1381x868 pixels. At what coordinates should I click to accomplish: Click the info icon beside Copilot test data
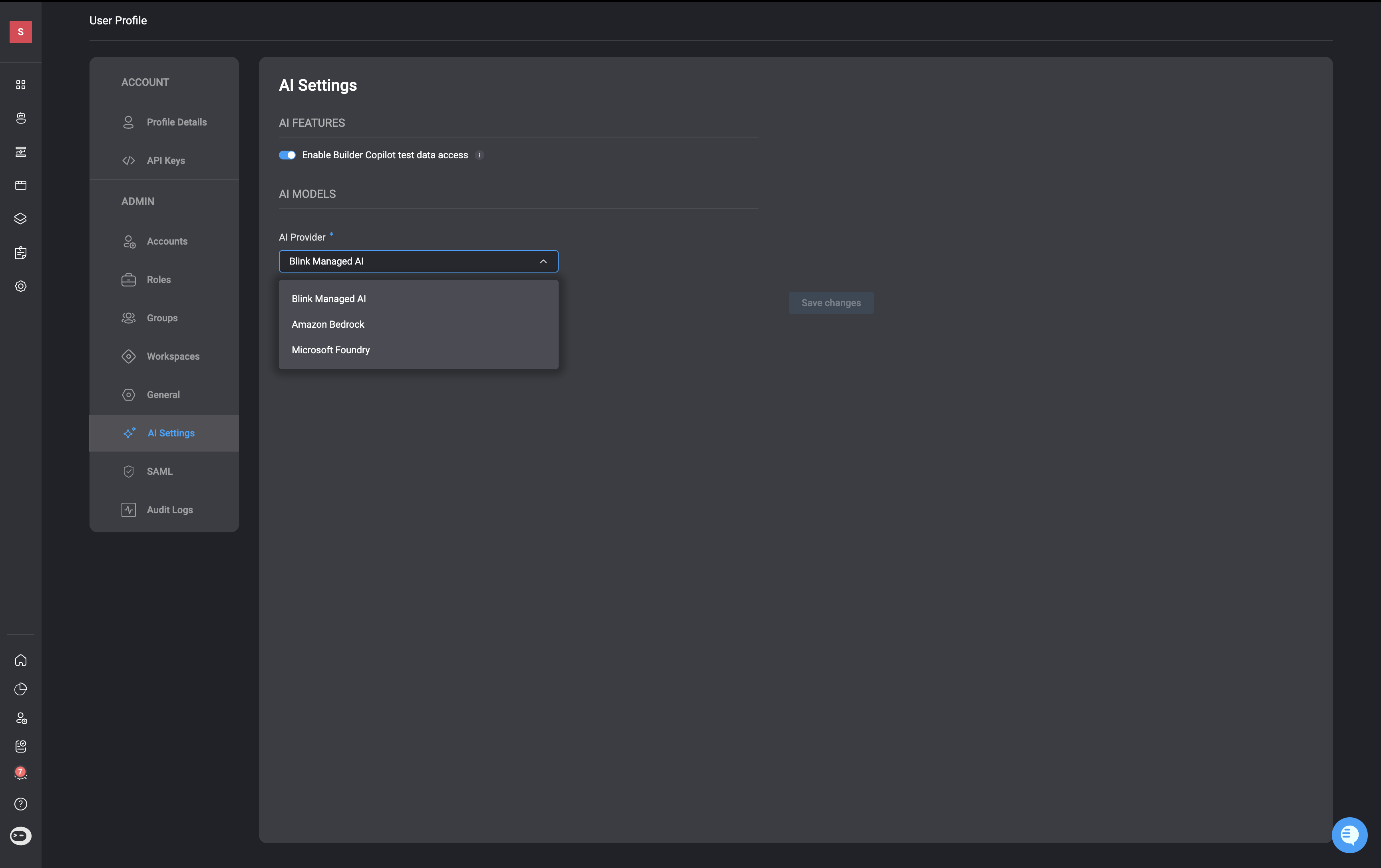point(480,155)
